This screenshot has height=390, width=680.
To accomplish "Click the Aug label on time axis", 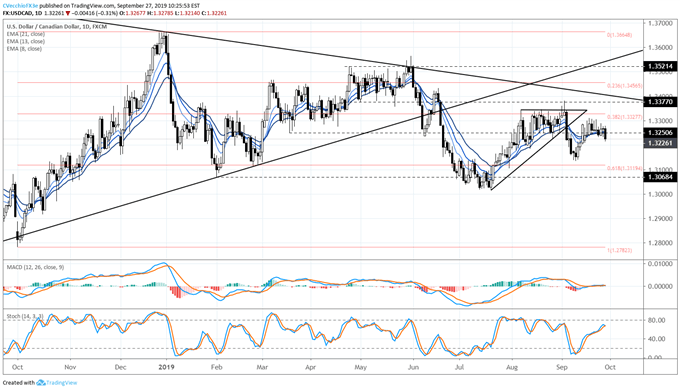I will coord(512,367).
